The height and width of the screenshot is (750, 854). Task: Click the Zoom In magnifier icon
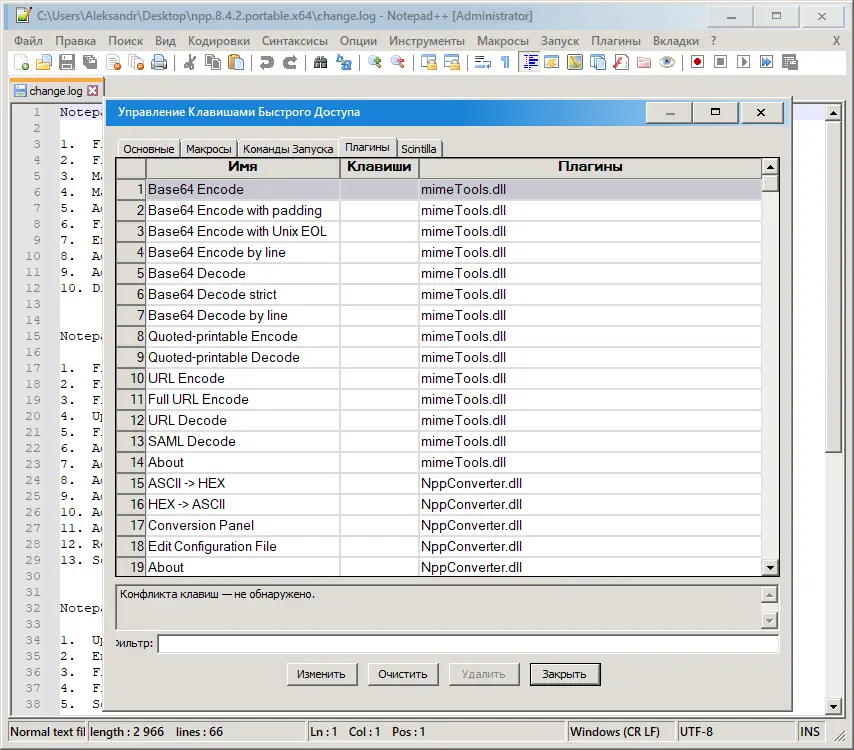pos(374,63)
